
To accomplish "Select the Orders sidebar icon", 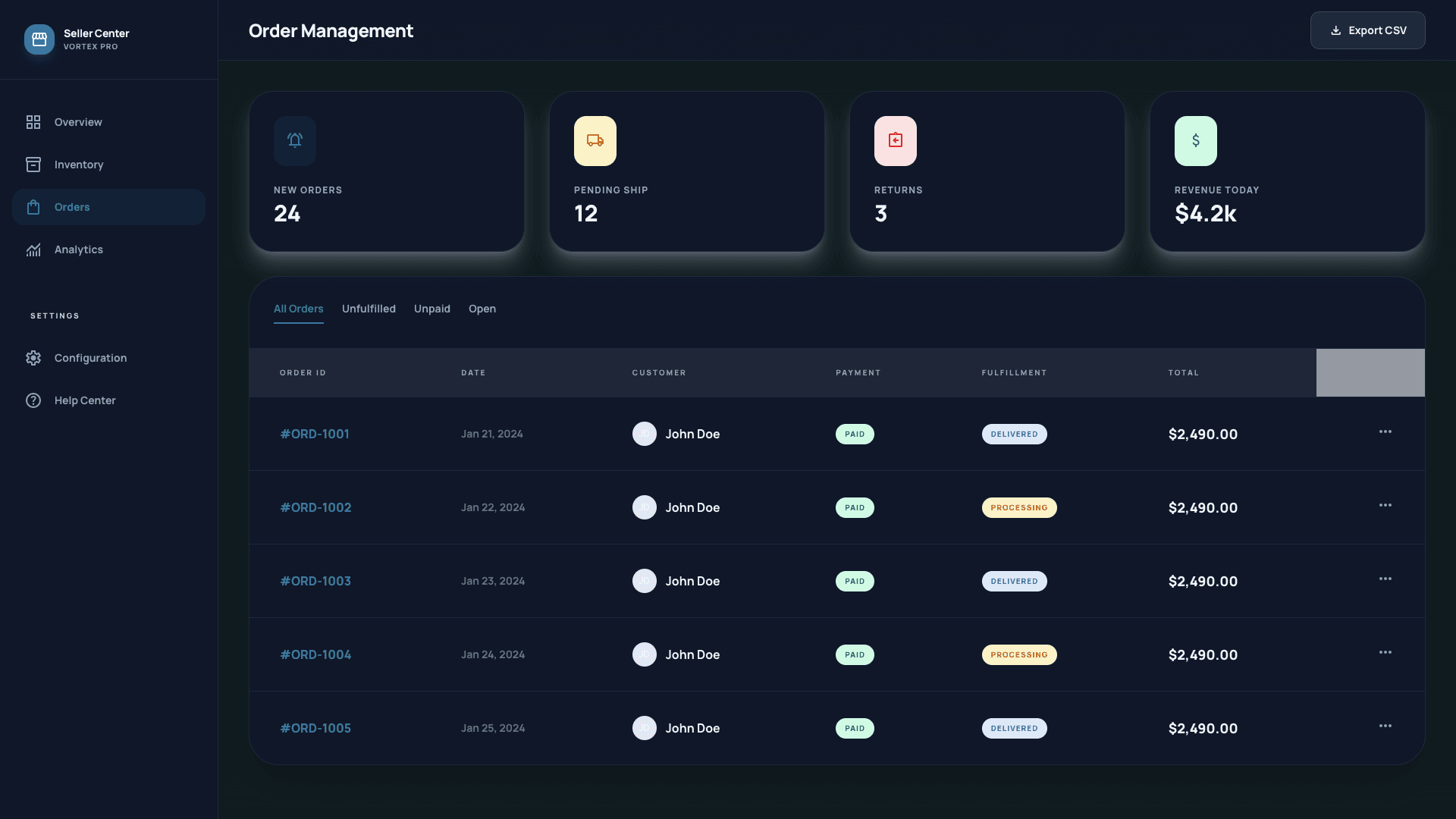I will (33, 207).
